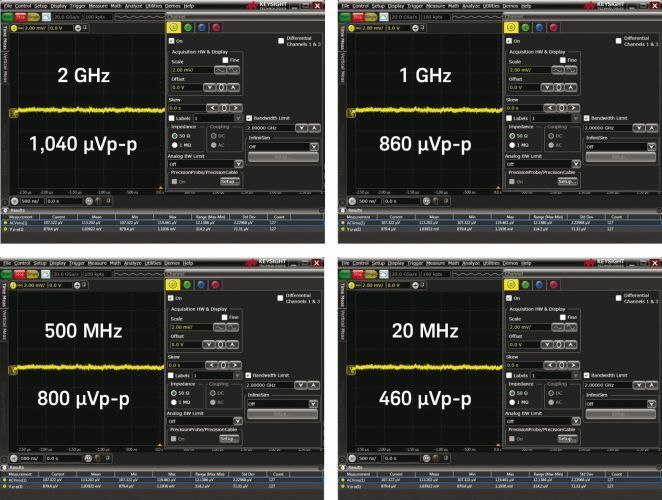This screenshot has height=500, width=662.
Task: Open Trigger menu in 2 GHz screen
Action: 77,6
